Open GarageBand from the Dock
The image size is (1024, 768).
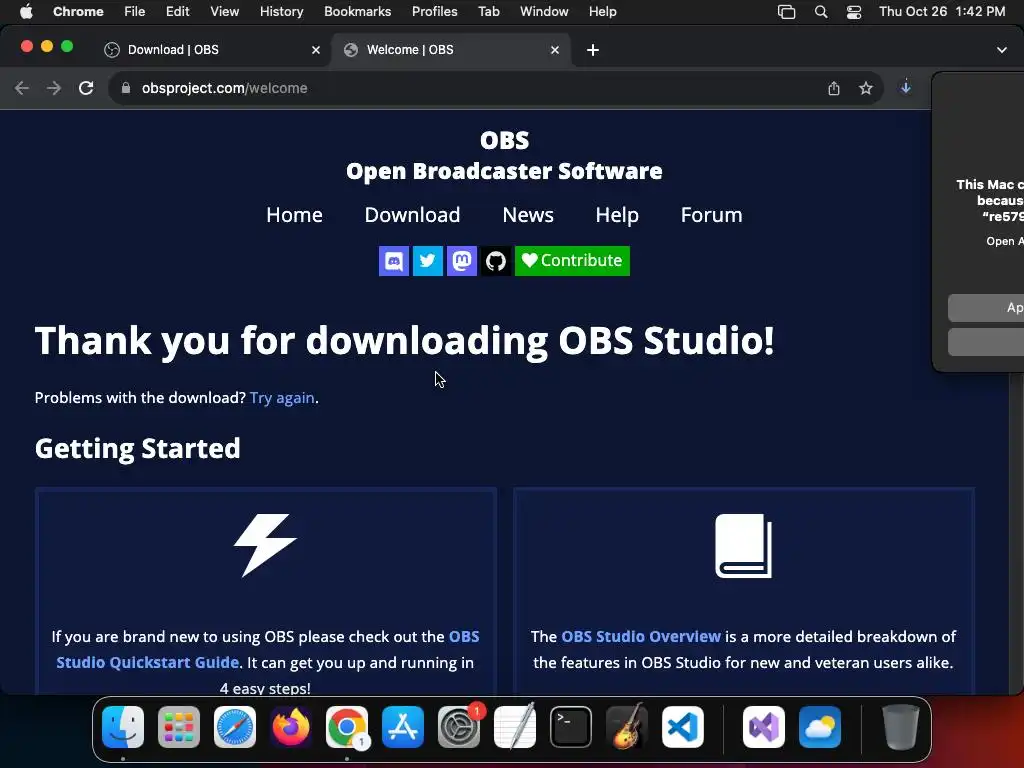[x=627, y=727]
